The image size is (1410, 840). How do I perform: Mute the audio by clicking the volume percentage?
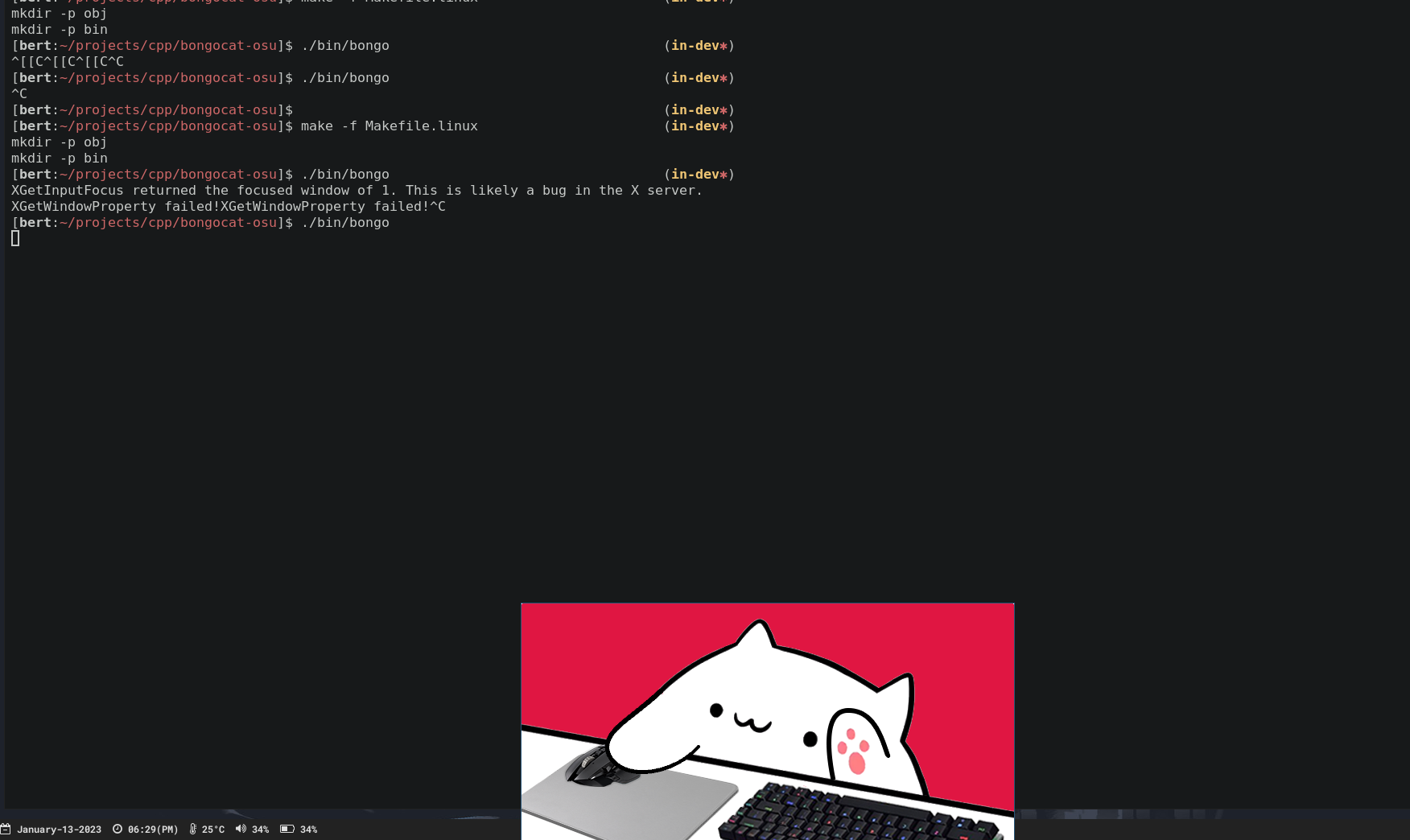(261, 829)
